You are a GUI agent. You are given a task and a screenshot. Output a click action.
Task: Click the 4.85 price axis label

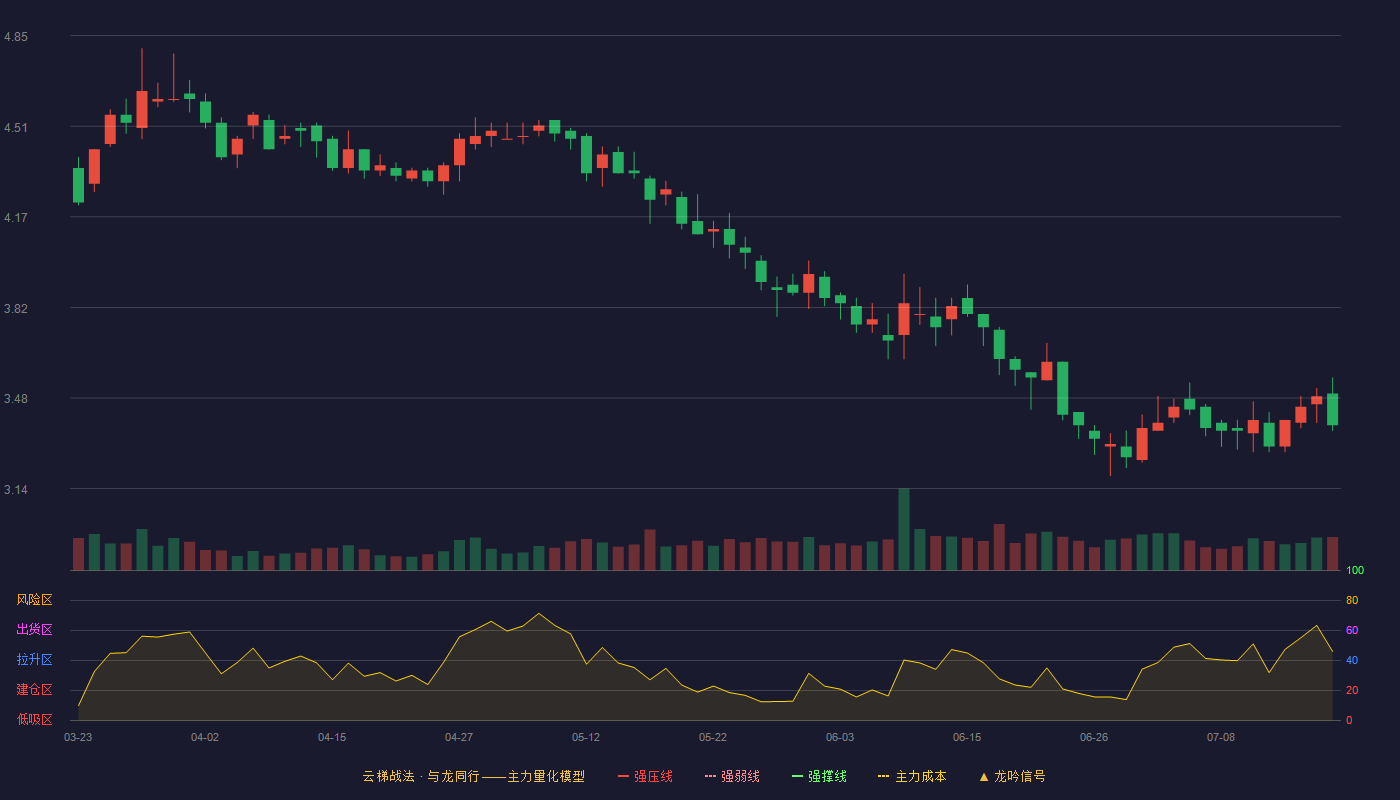point(16,37)
